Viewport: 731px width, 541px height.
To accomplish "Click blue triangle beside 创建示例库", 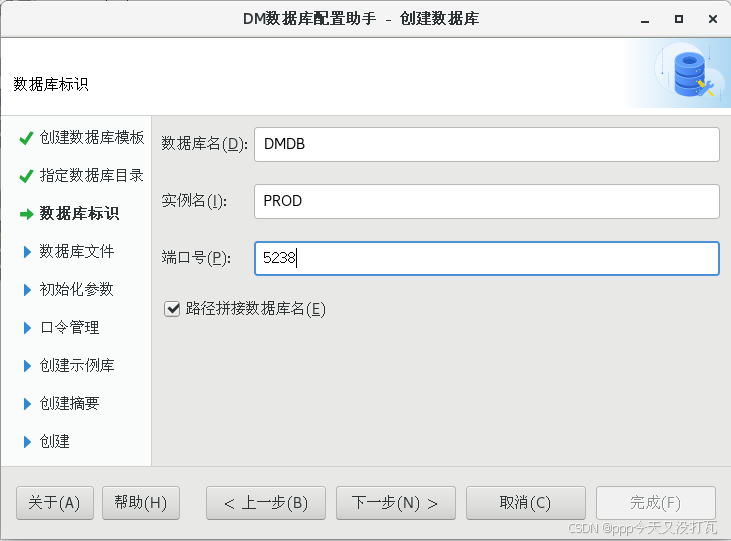I will (28, 366).
